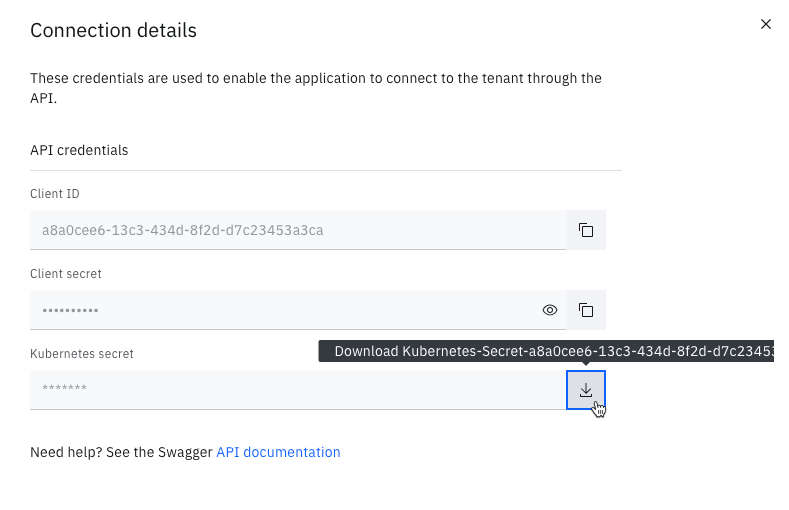Click the Client secret label text
This screenshot has width=789, height=510.
click(66, 274)
